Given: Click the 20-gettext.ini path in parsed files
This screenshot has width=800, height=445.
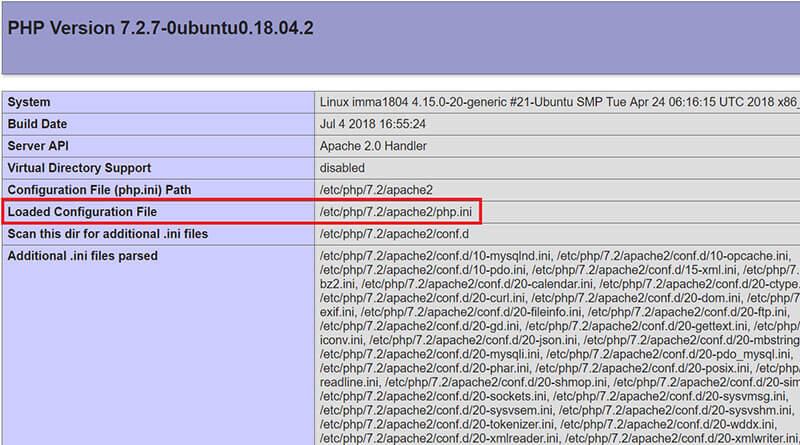Looking at the screenshot, I should coord(637,326).
